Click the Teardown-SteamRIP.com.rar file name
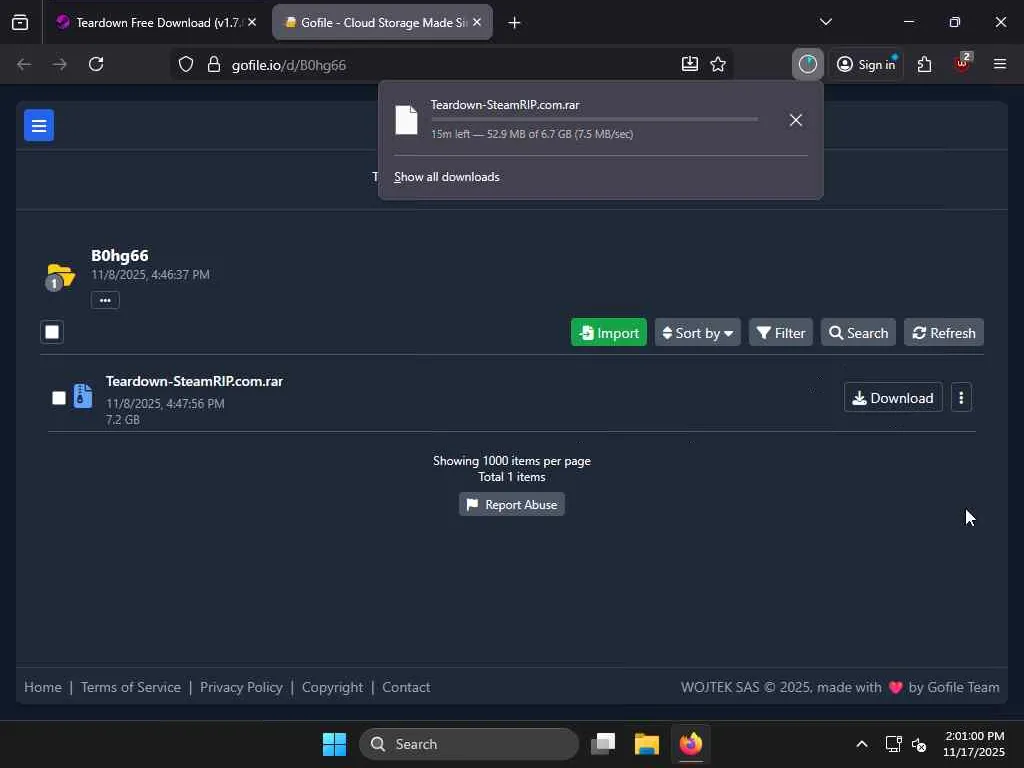Image resolution: width=1024 pixels, height=768 pixels. [x=194, y=381]
